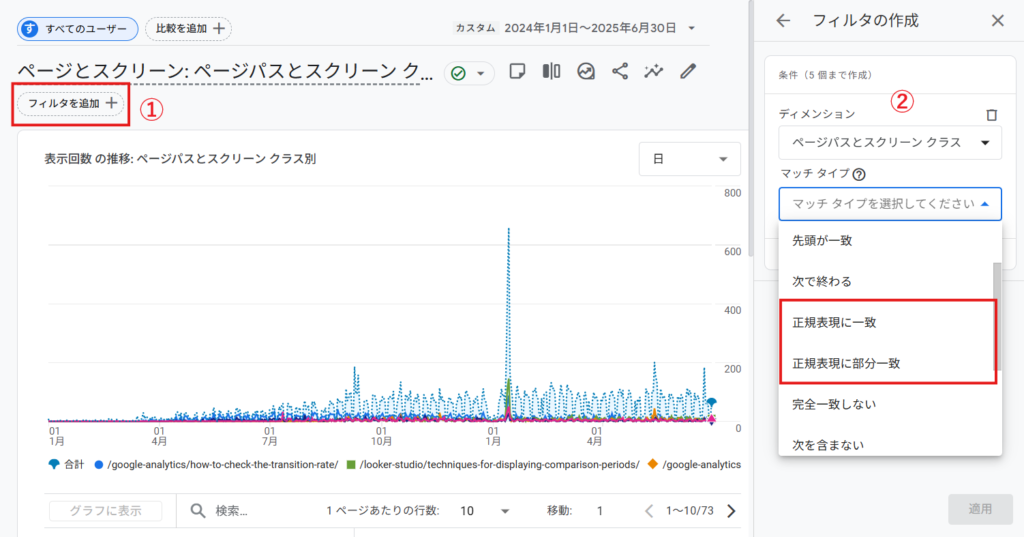Image resolution: width=1024 pixels, height=537 pixels.
Task: Open the Insights sparkle icon
Action: coord(654,71)
